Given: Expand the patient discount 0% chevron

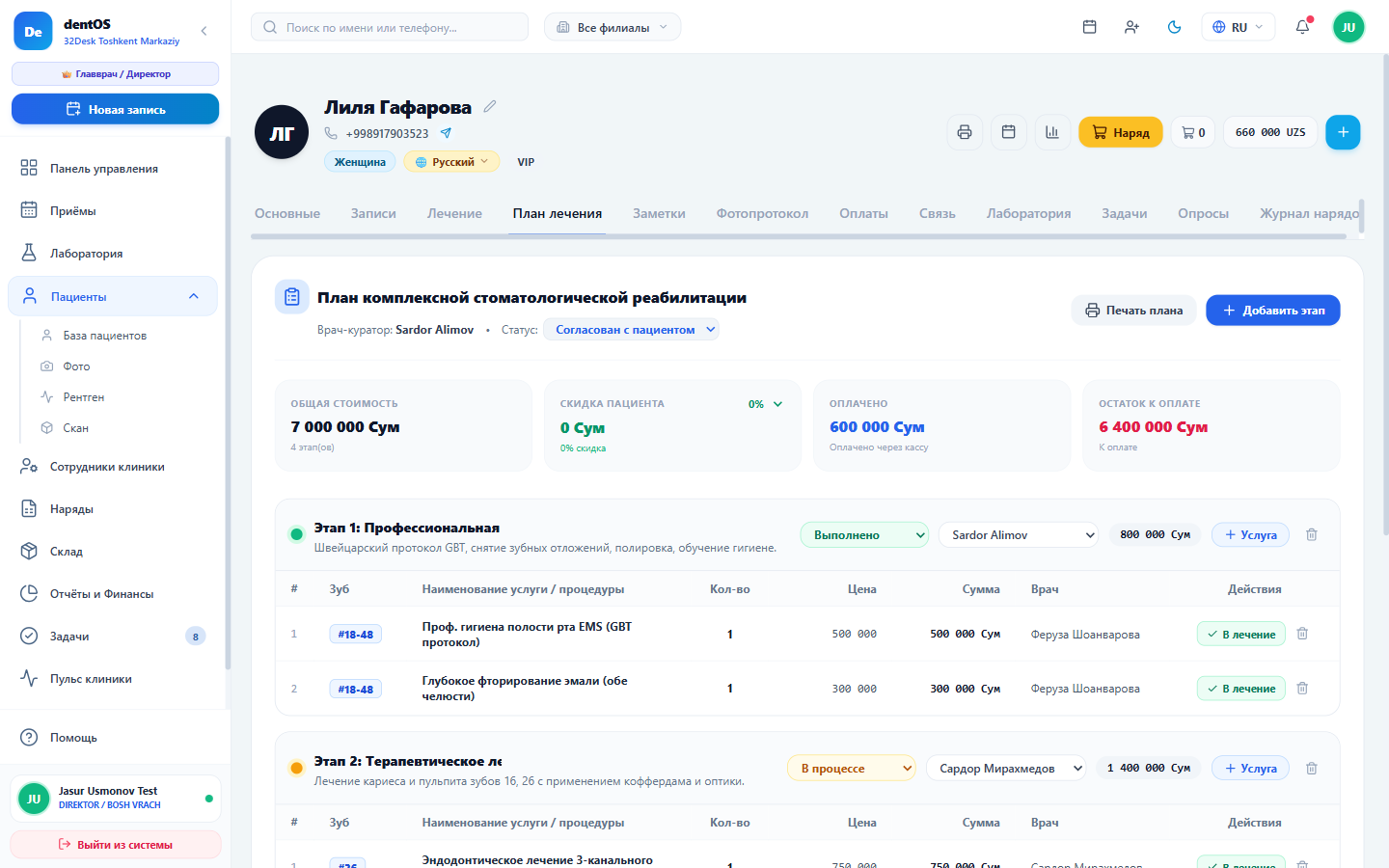Looking at the screenshot, I should (777, 404).
